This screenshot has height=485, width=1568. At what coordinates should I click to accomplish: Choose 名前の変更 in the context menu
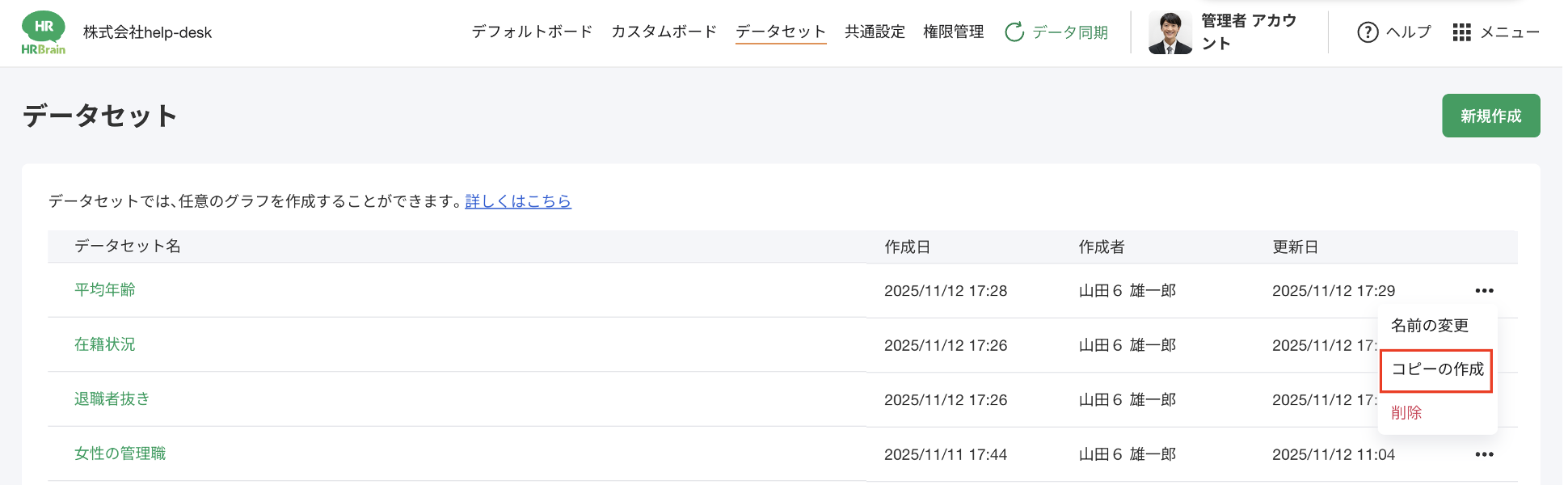click(x=1429, y=325)
